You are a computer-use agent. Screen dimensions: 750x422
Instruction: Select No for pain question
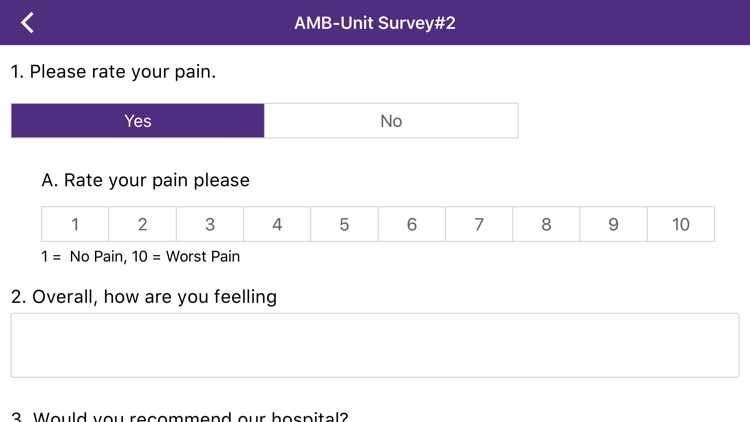pos(391,121)
